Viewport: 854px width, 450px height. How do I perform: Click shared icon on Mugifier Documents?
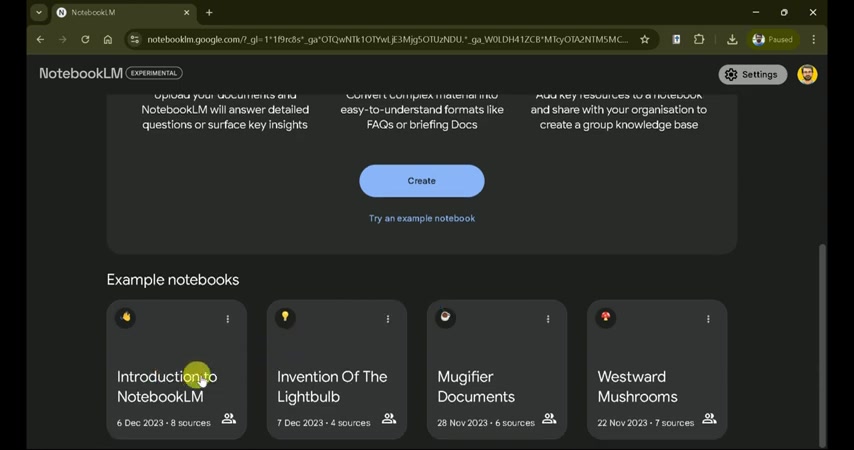[x=549, y=419]
